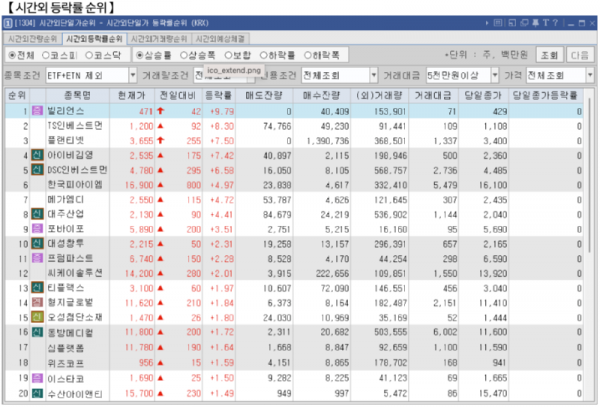Click the list menu icon in title bar
600x407 pixels.
(498, 23)
